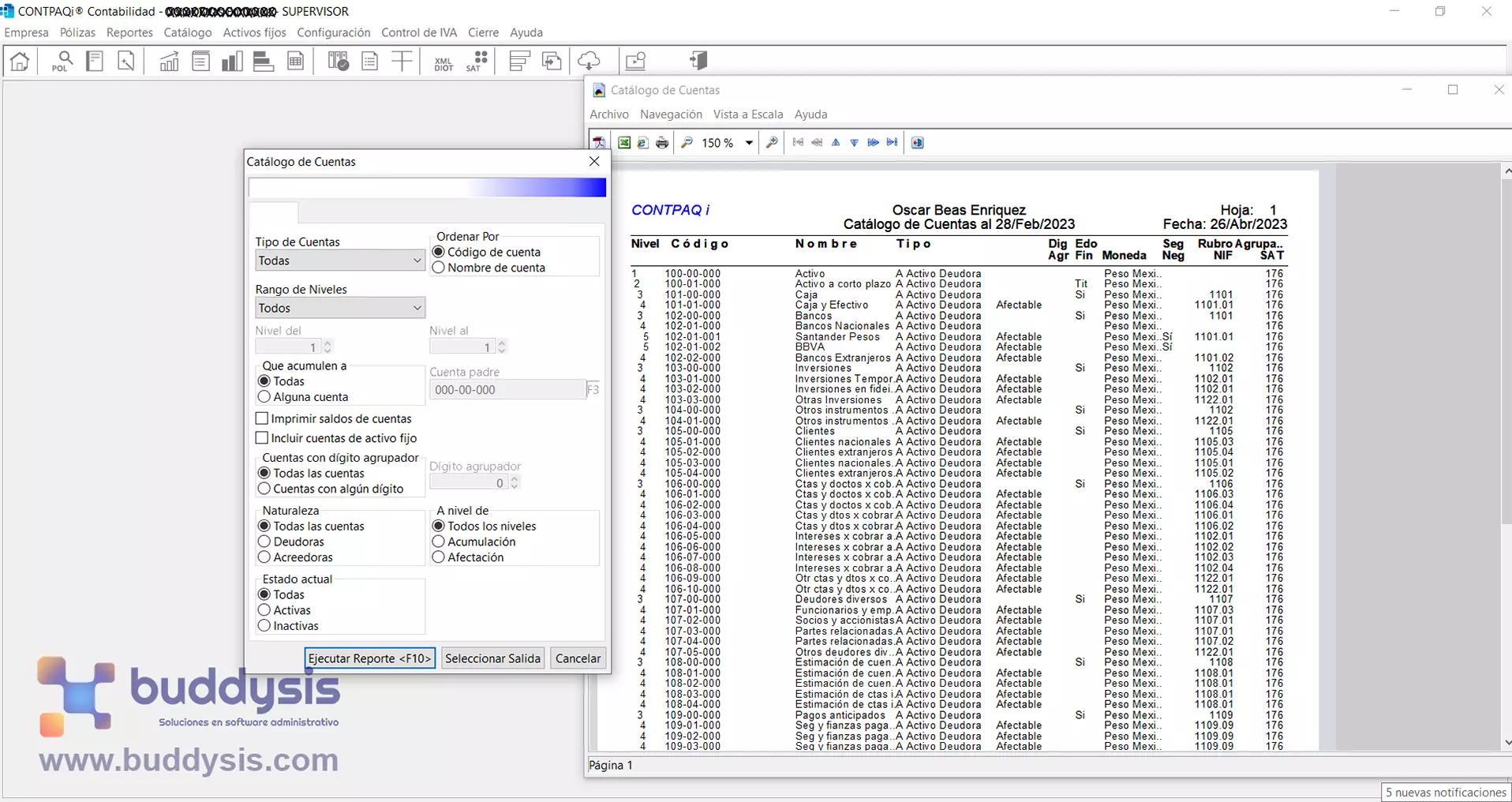Screen dimensions: 1512x802
Task: Click the Cuenta padre input field
Action: (x=507, y=390)
